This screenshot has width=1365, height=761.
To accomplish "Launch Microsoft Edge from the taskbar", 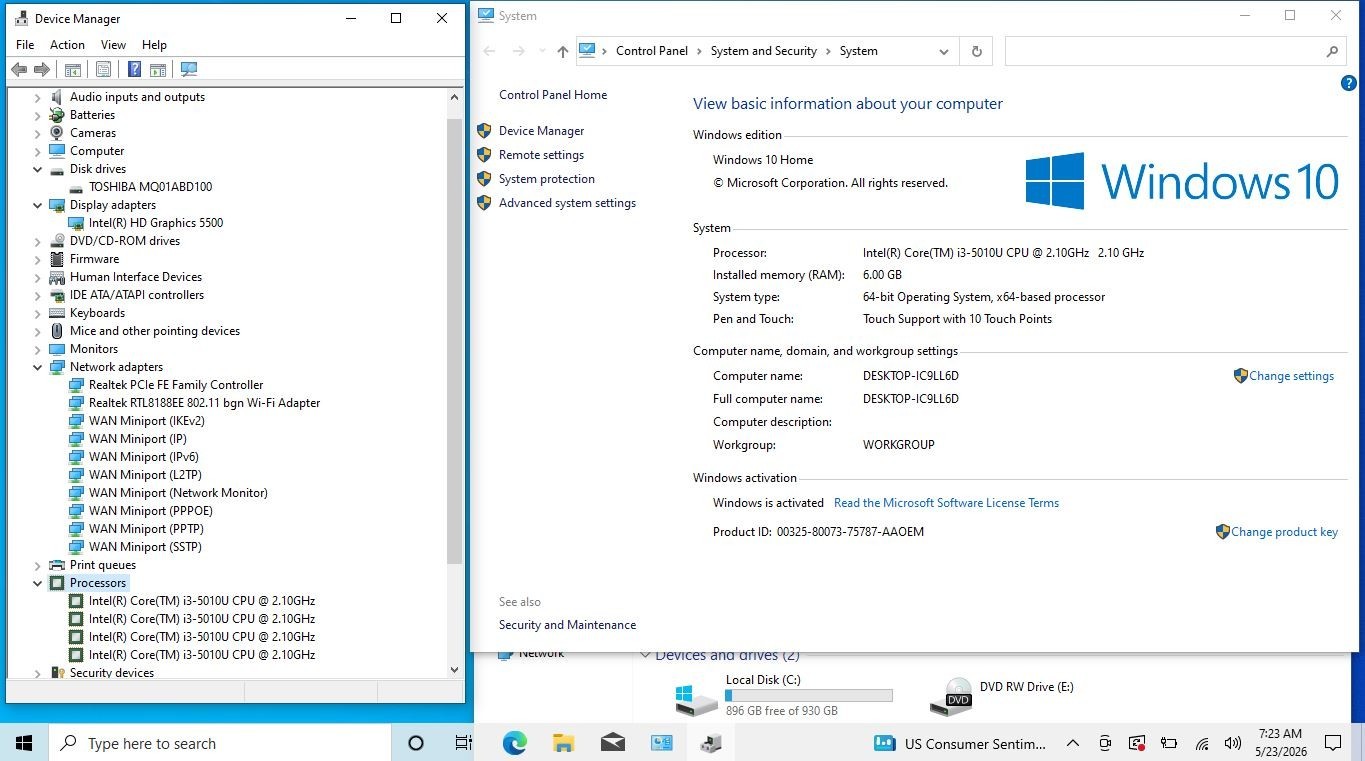I will (x=514, y=743).
